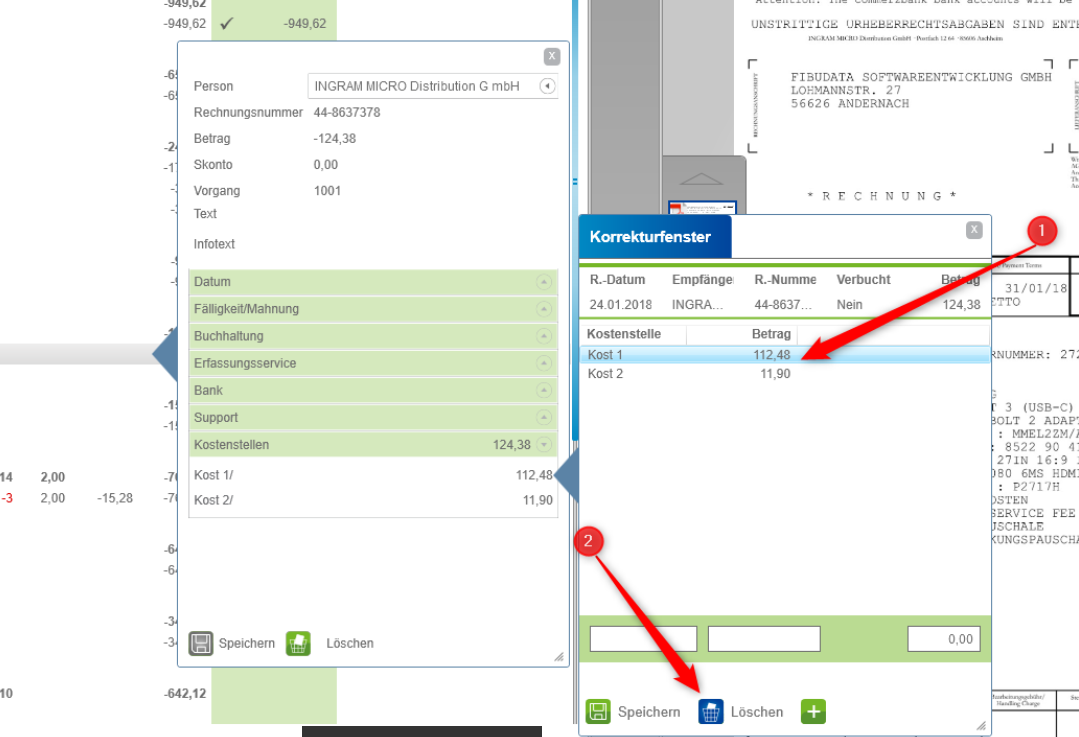The image size is (1079, 737).
Task: Expand the Erfassungsservice section
Action: pos(544,363)
